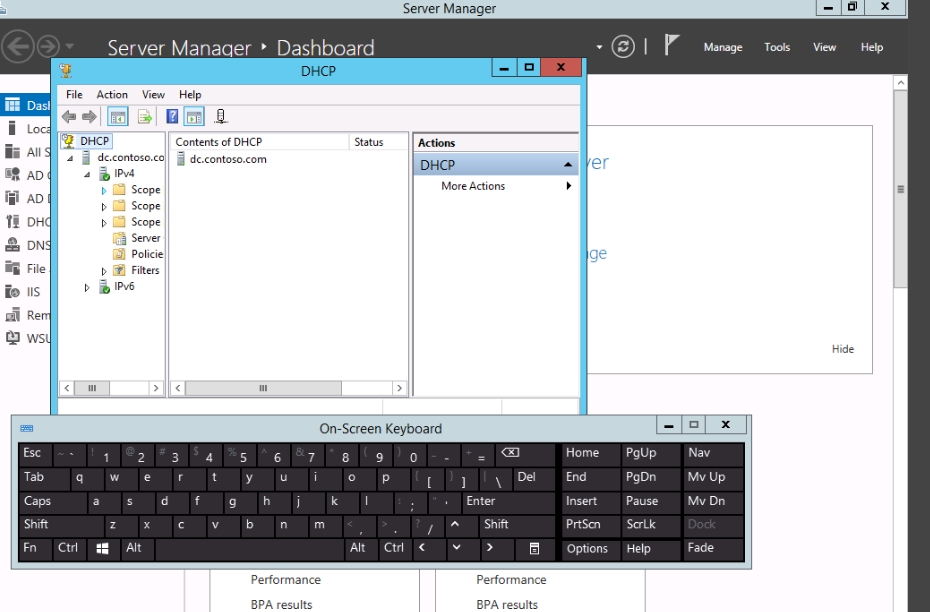
Task: Tap the Backspace key on On-Screen Keyboard
Action: [524, 454]
